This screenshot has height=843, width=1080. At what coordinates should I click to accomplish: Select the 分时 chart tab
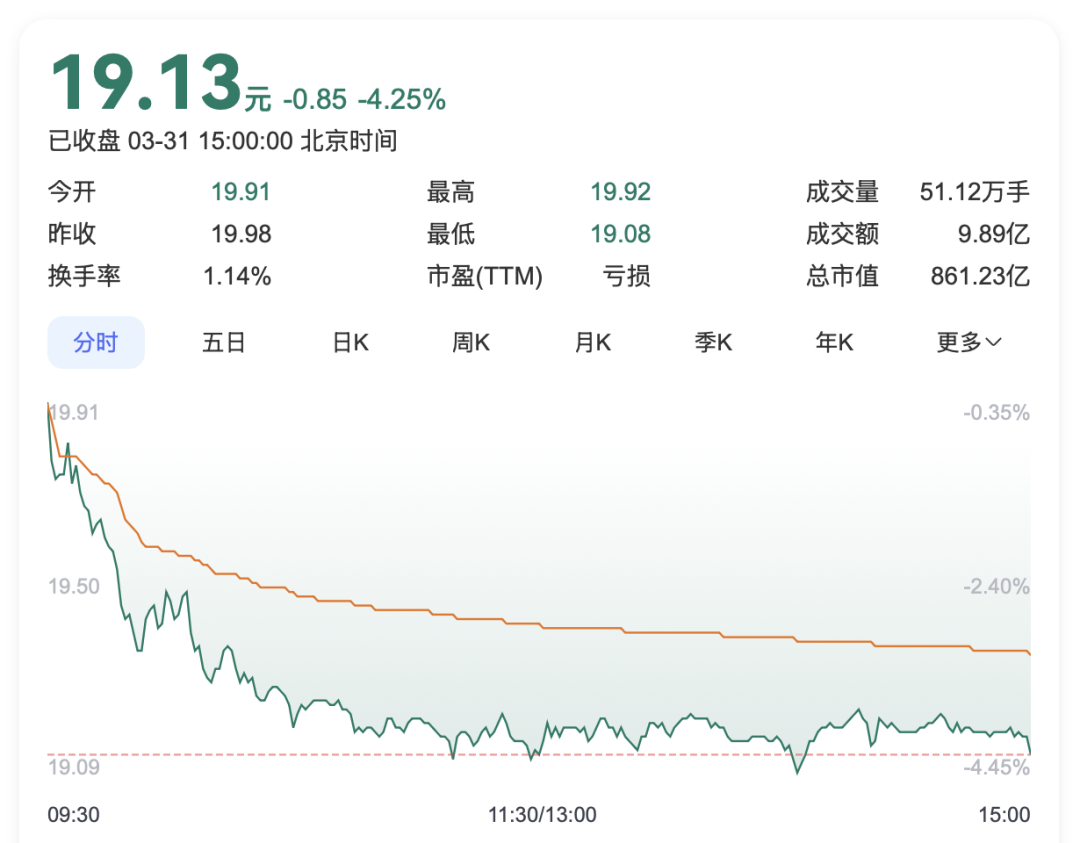click(96, 343)
